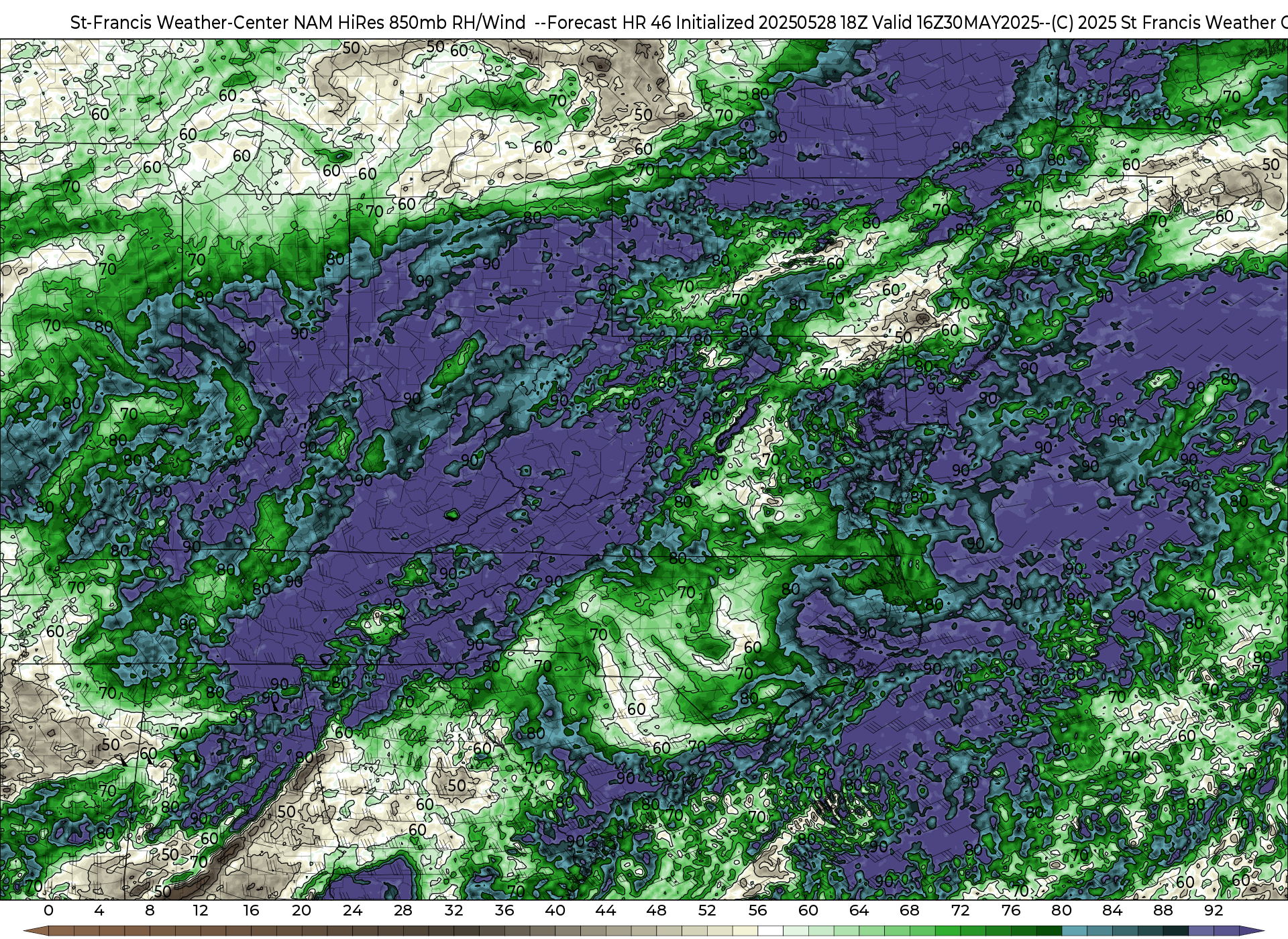Image resolution: width=1288 pixels, height=939 pixels.
Task: Click the color scale label '72'
Action: coord(960,910)
